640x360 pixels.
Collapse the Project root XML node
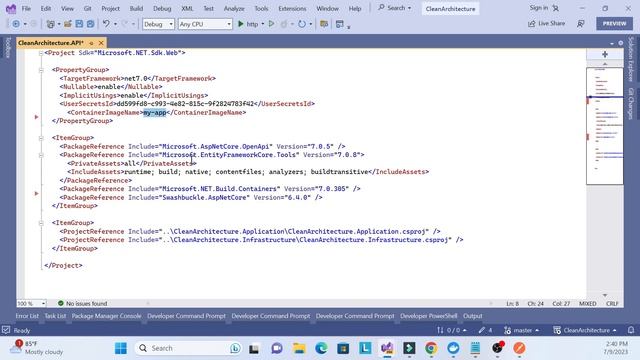coord(41,53)
